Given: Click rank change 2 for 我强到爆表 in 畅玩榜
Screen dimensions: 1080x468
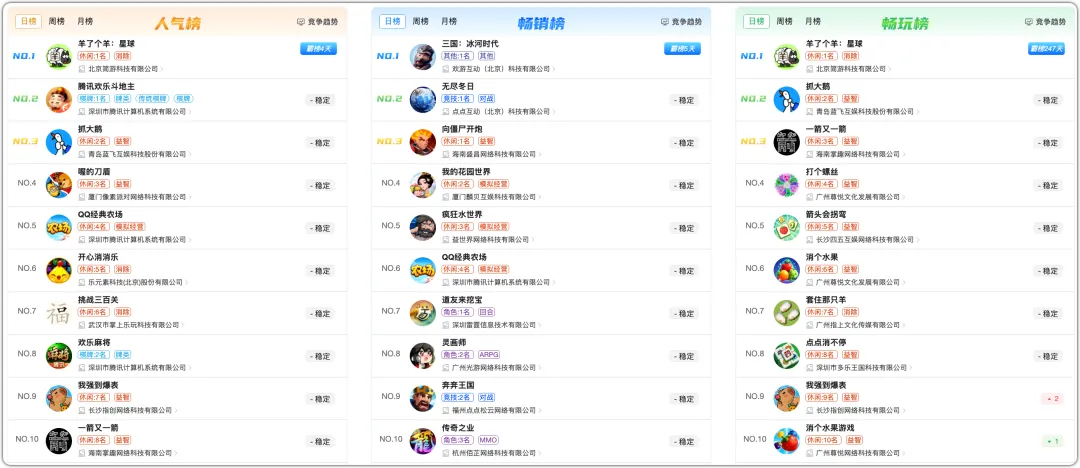Looking at the screenshot, I should [1053, 399].
